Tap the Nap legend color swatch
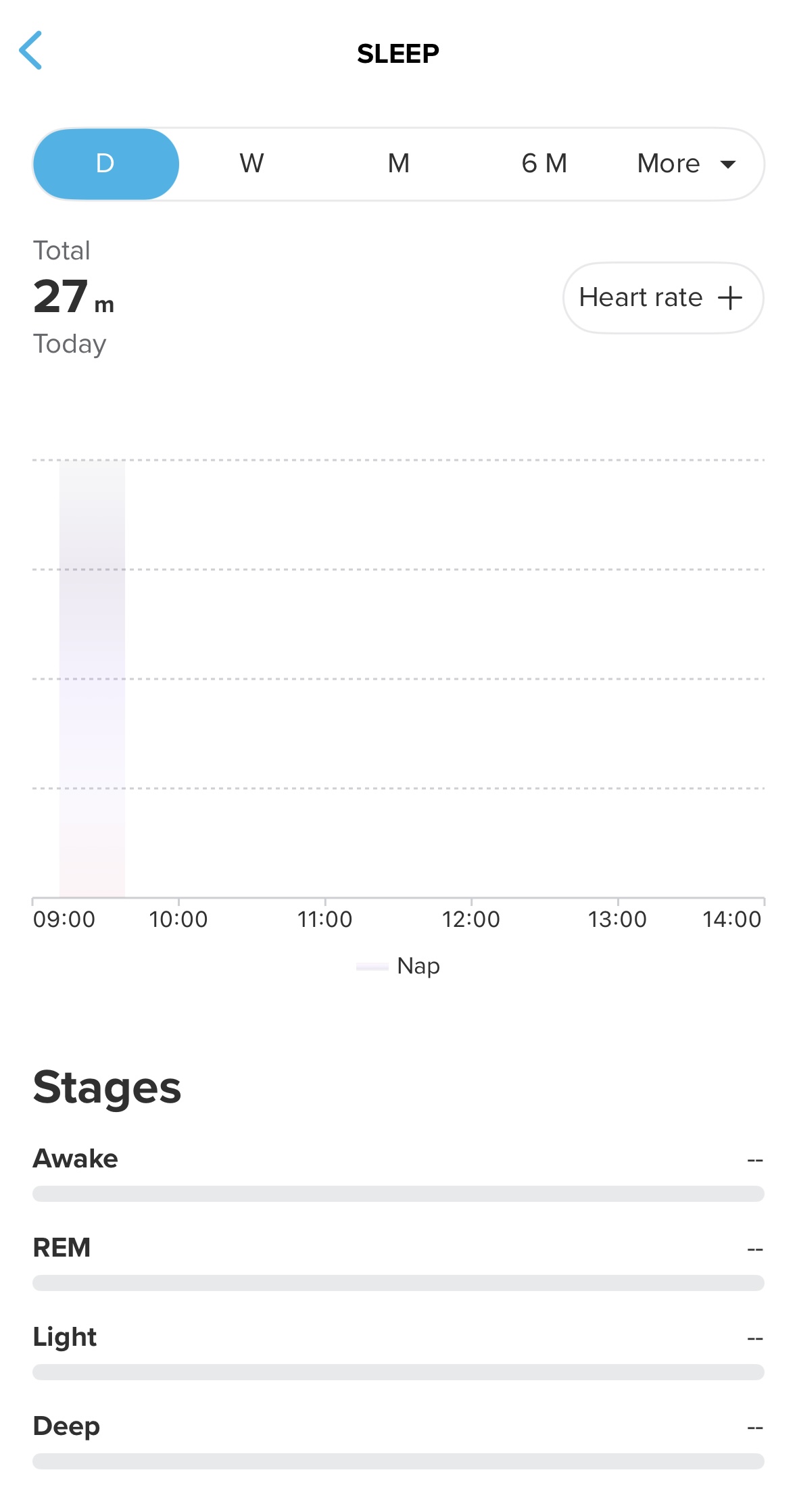Image resolution: width=797 pixels, height=1512 pixels. 372,967
